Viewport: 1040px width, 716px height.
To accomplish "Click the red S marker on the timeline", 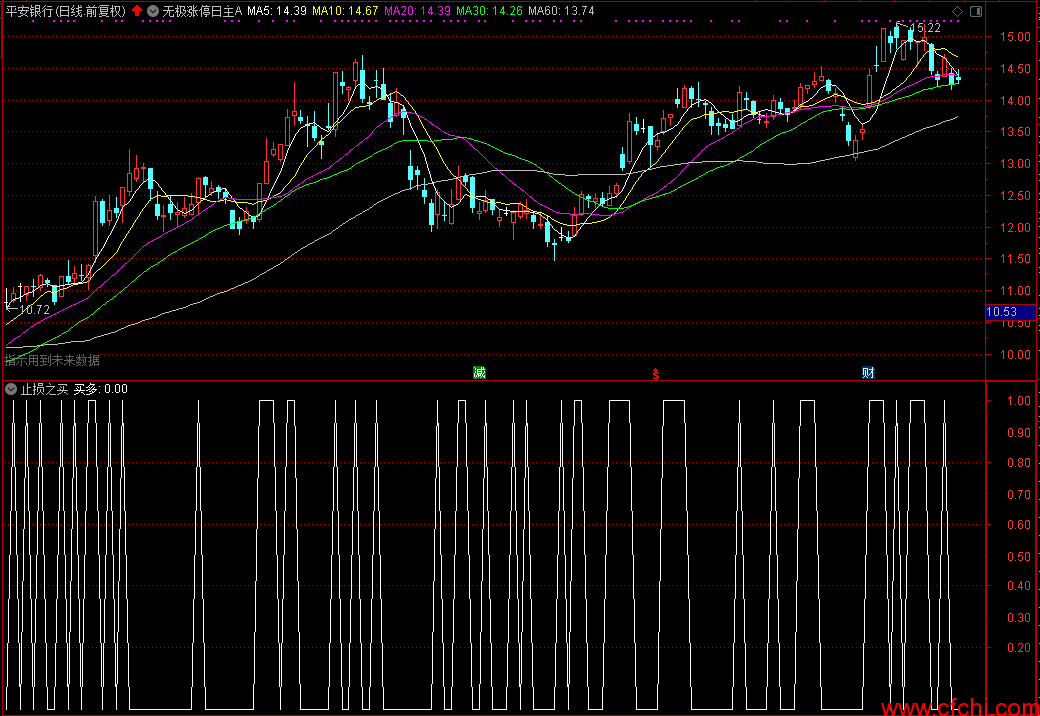I will (655, 374).
